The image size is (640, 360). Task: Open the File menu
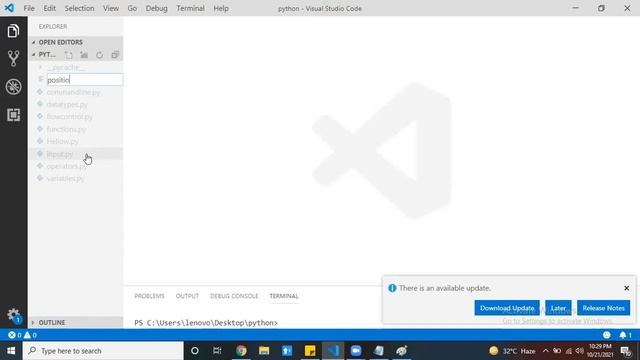(29, 8)
